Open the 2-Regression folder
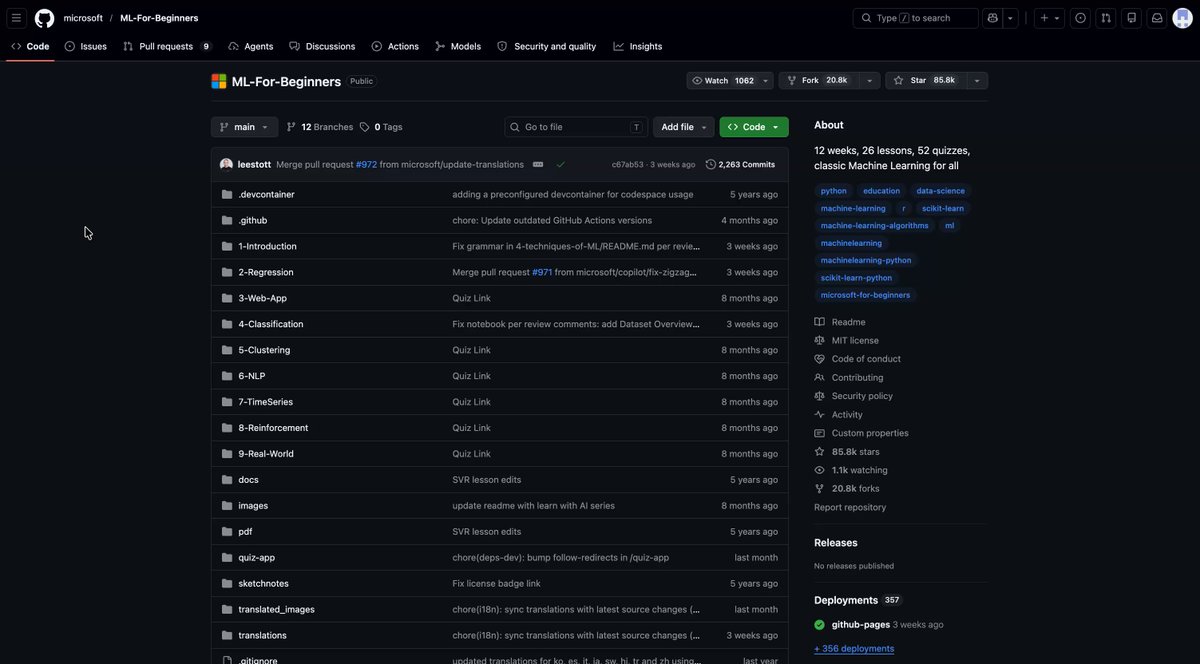Image resolution: width=1200 pixels, height=664 pixels. 266,272
